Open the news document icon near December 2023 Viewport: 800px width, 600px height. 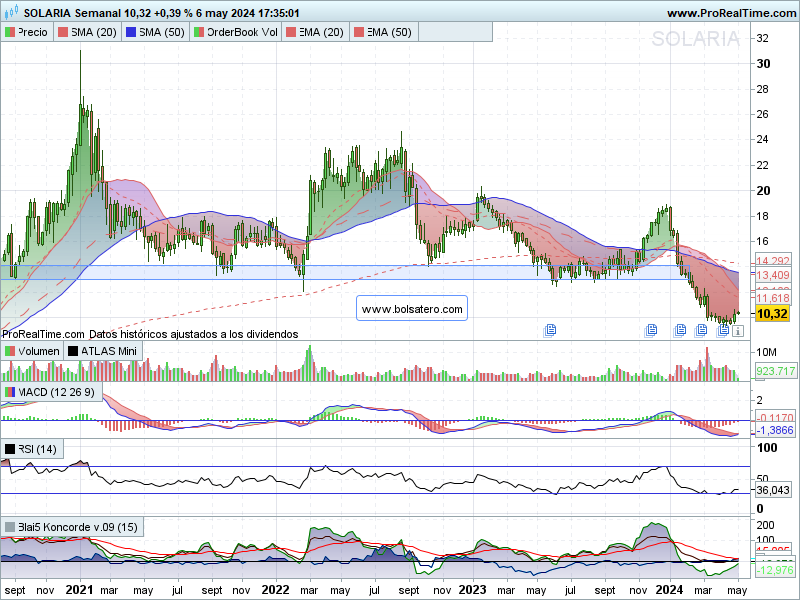[651, 330]
